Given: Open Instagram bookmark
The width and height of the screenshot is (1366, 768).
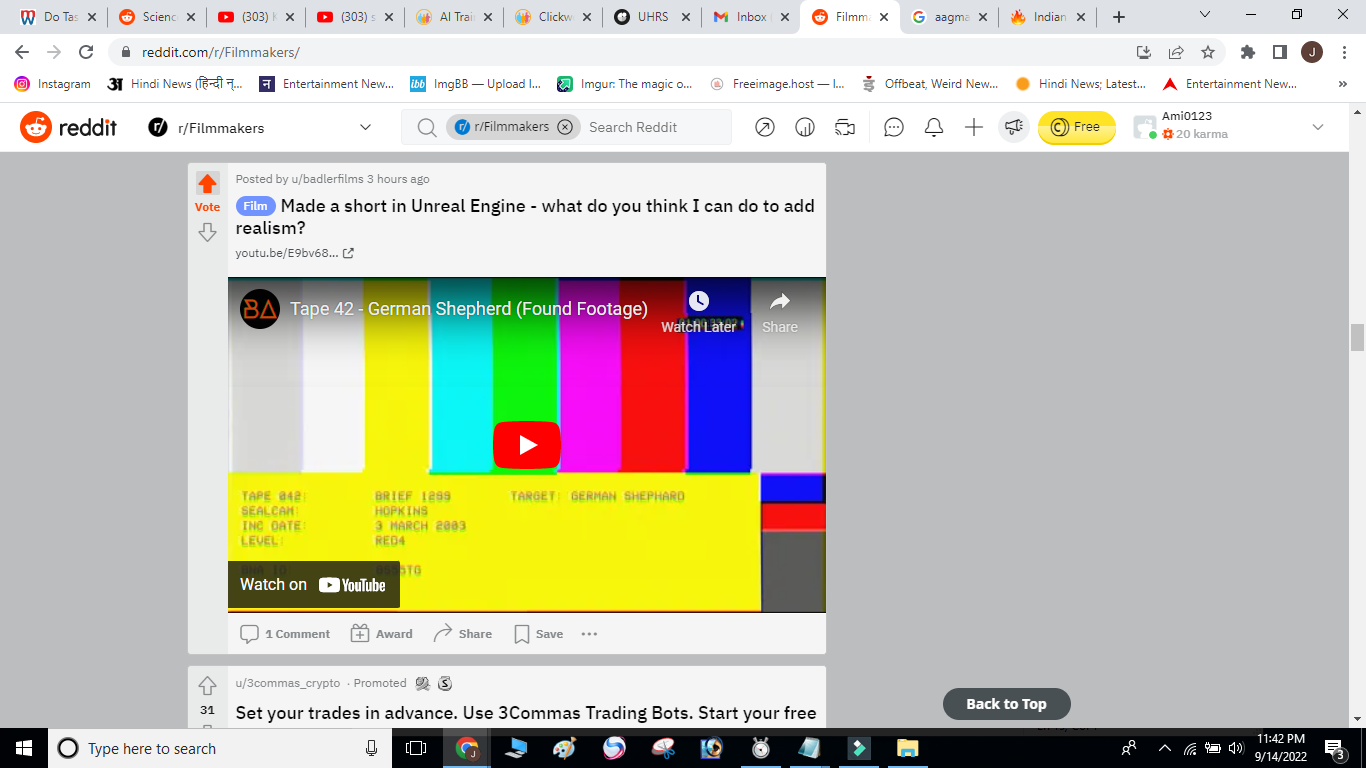Looking at the screenshot, I should (53, 84).
